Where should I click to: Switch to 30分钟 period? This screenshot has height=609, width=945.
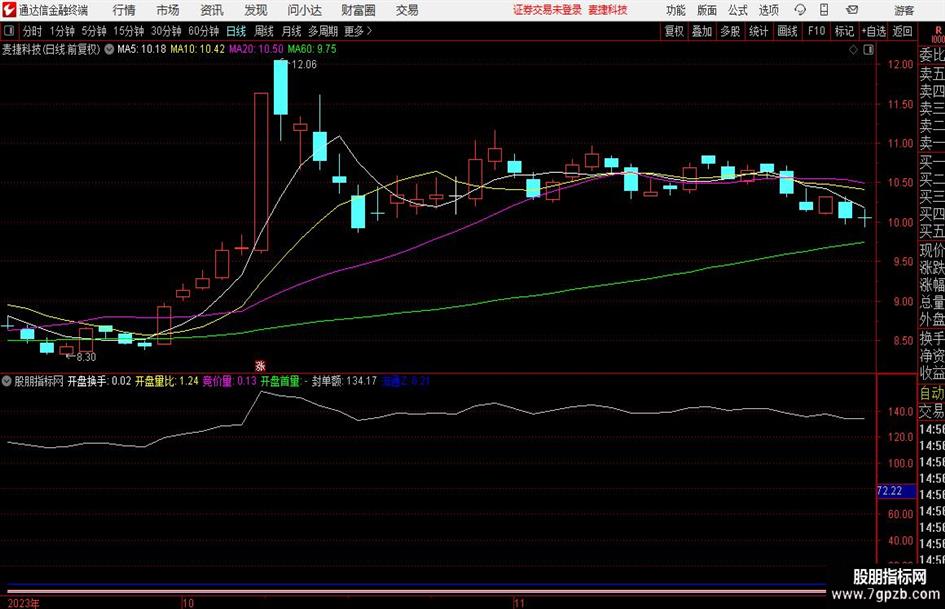pyautogui.click(x=166, y=31)
